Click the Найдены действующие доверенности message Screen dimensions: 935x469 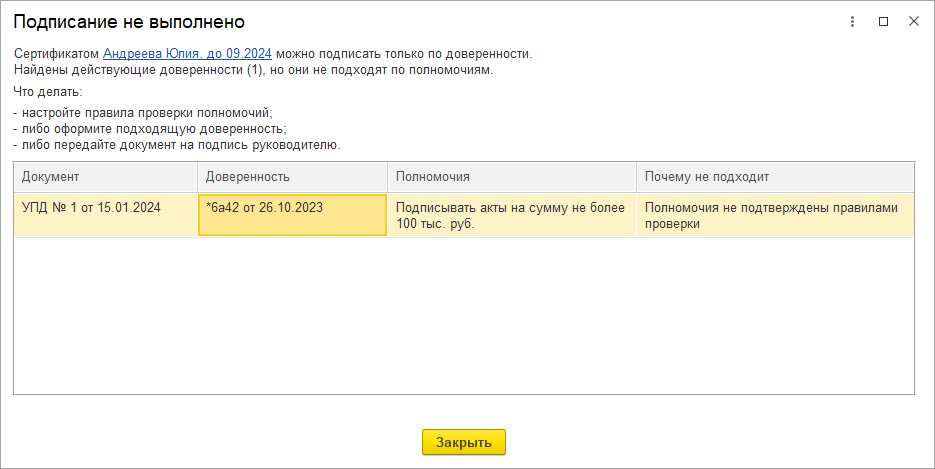click(254, 69)
